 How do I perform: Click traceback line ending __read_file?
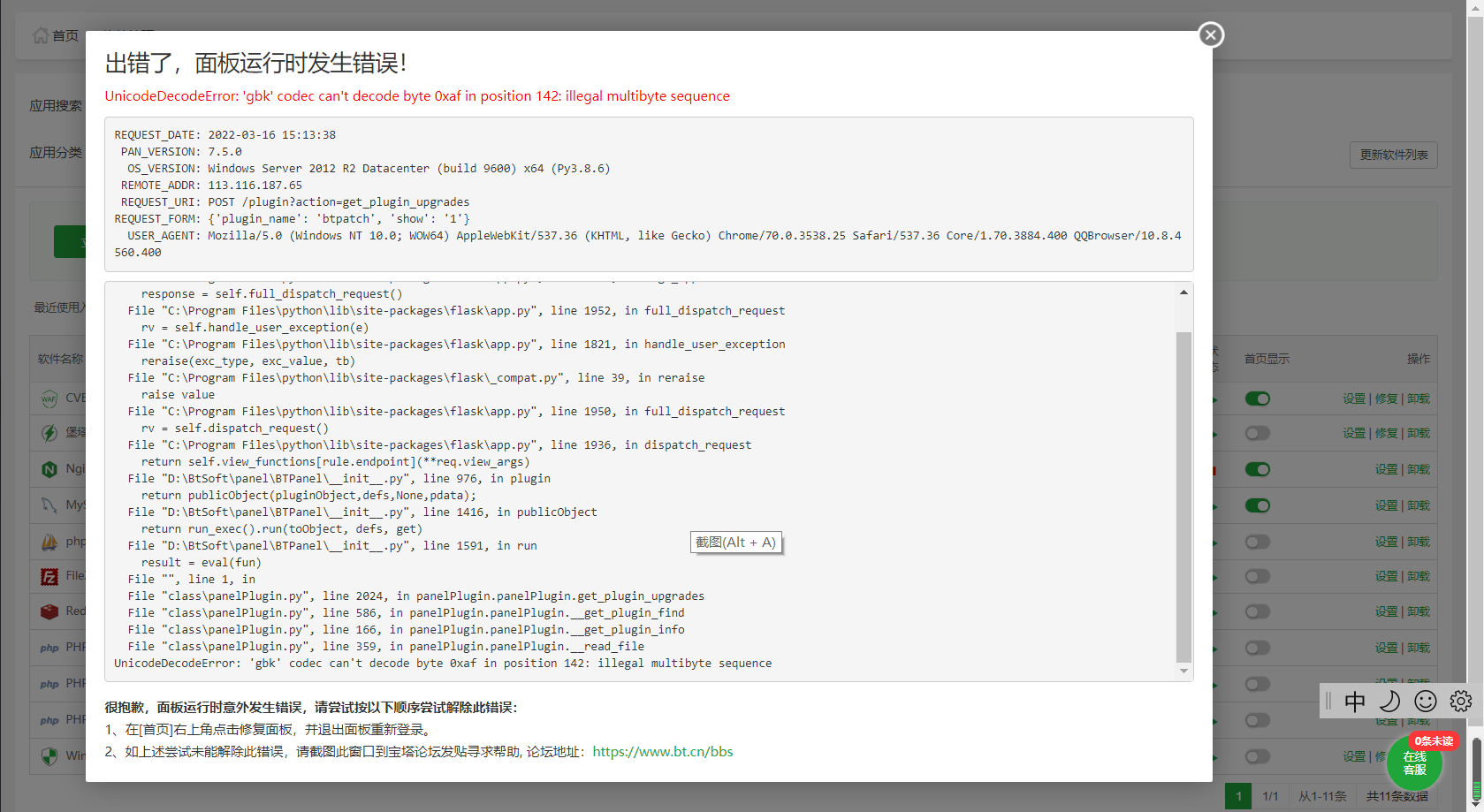coord(386,647)
